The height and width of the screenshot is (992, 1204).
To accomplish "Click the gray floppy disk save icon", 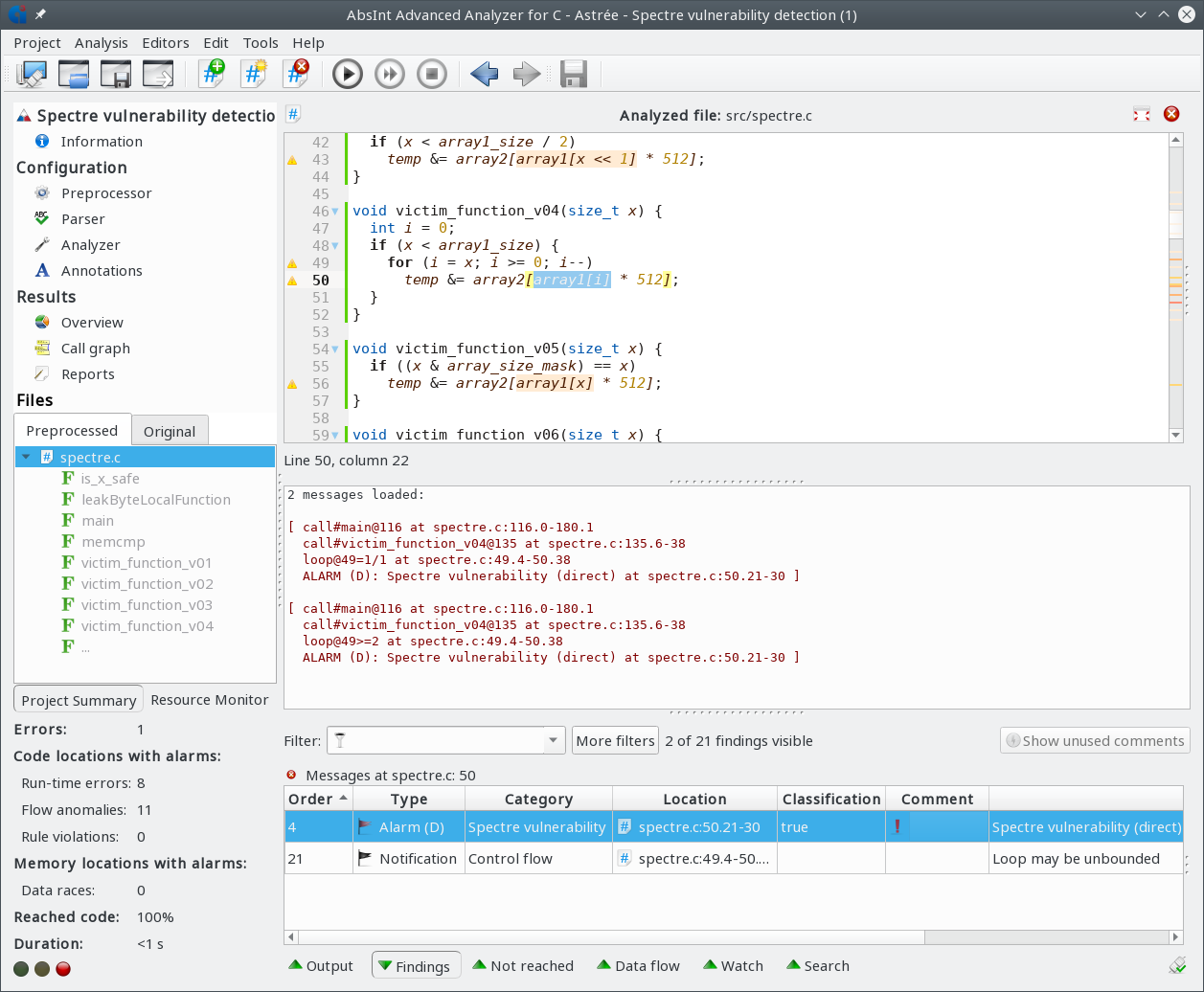I will pyautogui.click(x=573, y=74).
